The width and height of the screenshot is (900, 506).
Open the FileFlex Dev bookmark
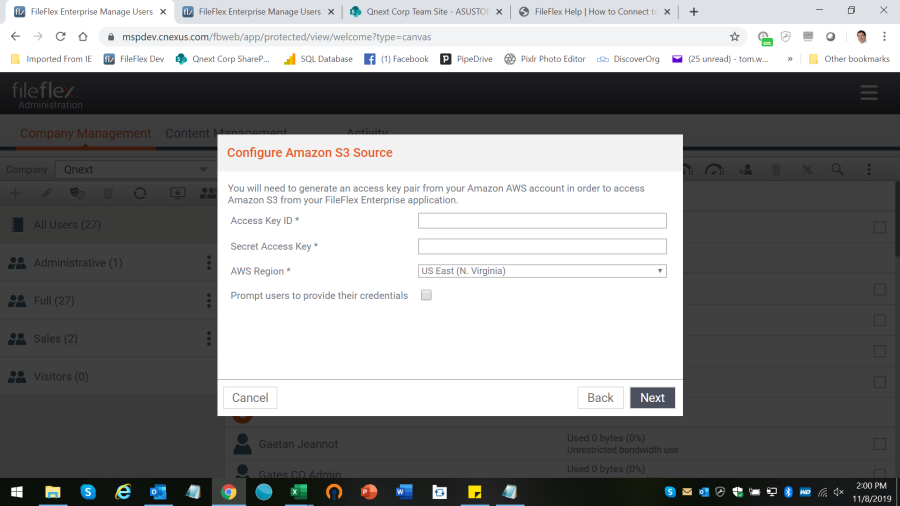pos(134,59)
